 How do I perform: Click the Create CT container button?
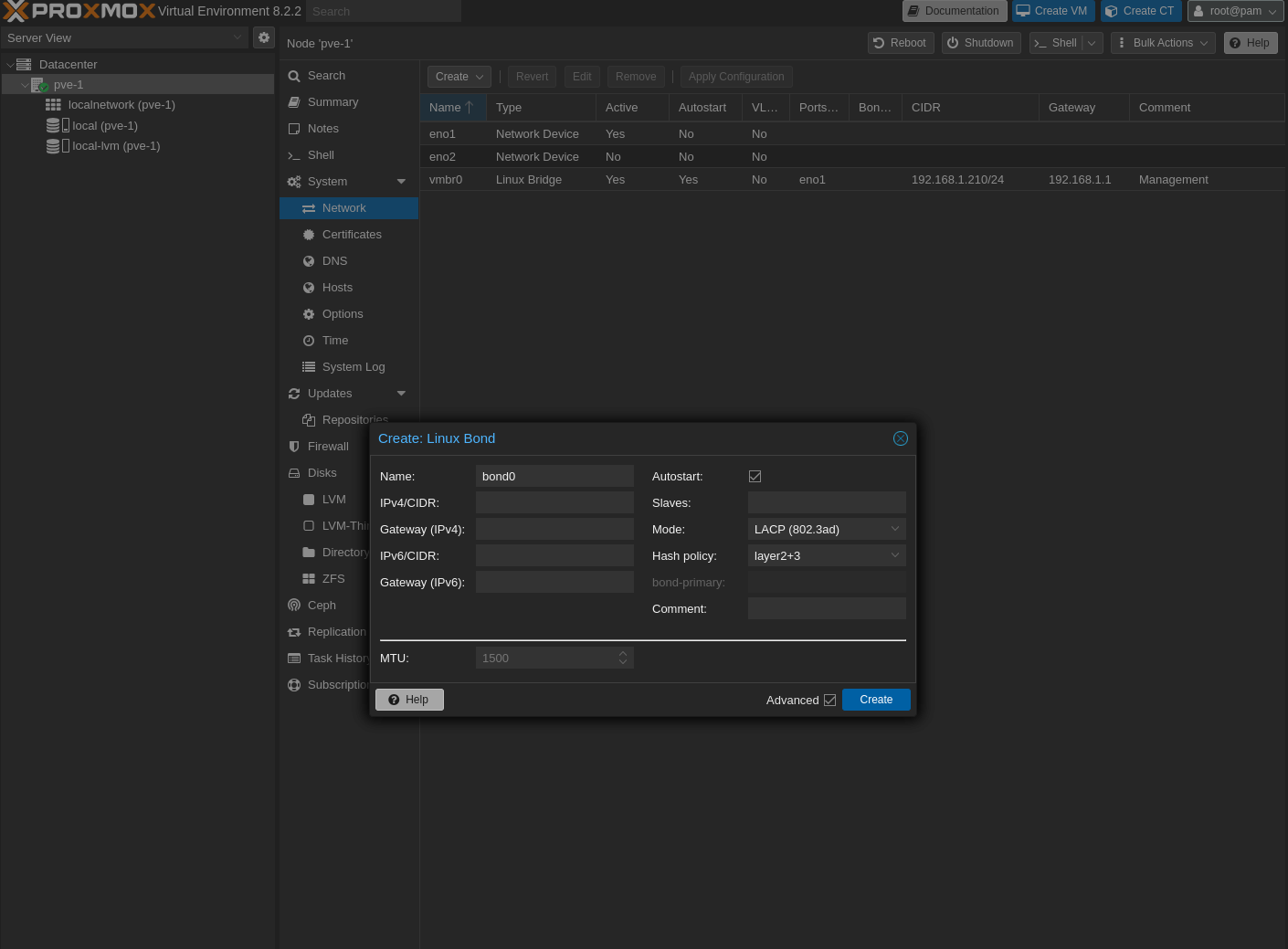[1140, 11]
